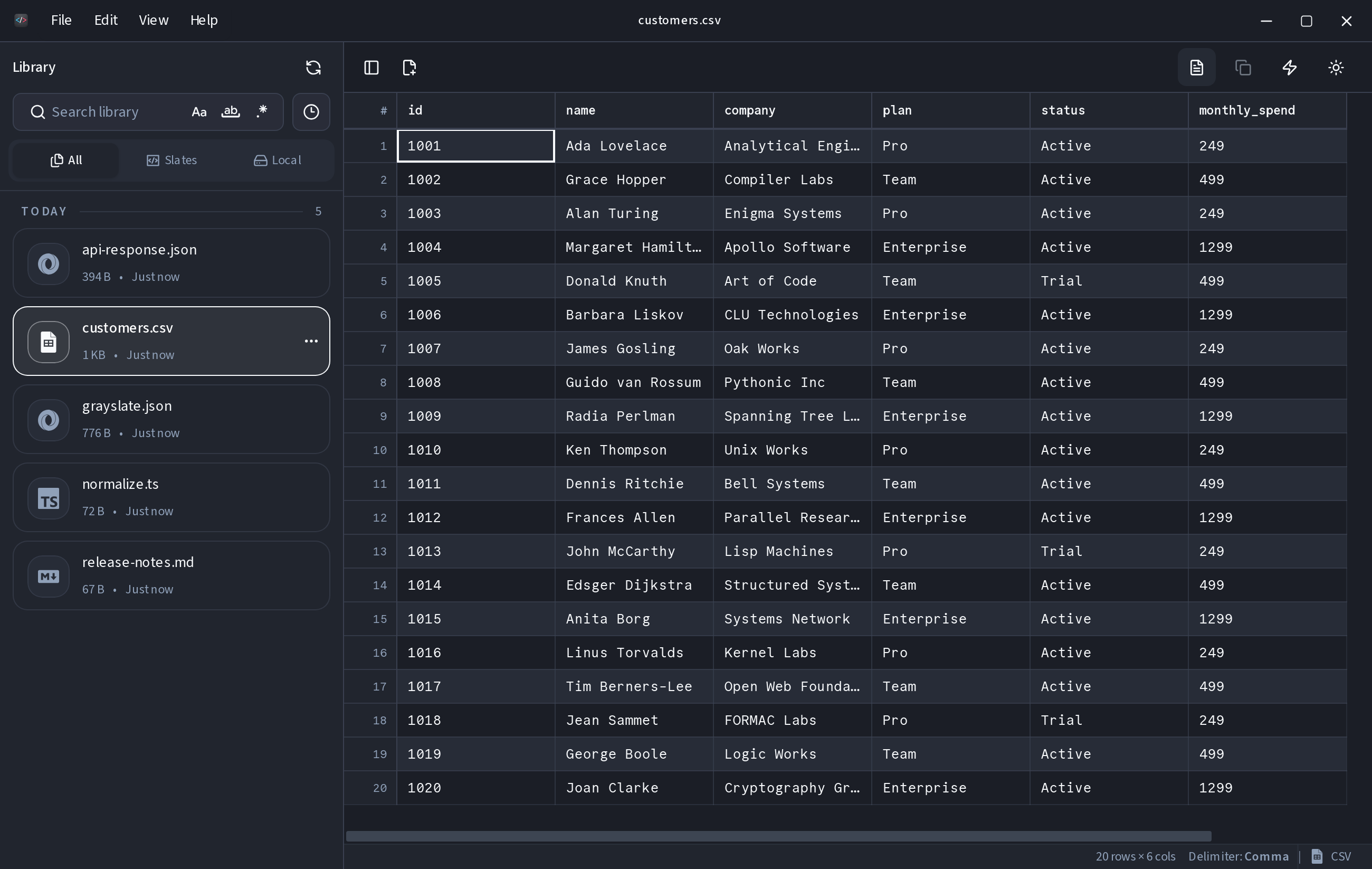The width and height of the screenshot is (1372, 869).
Task: Switch to the All tab
Action: point(66,160)
